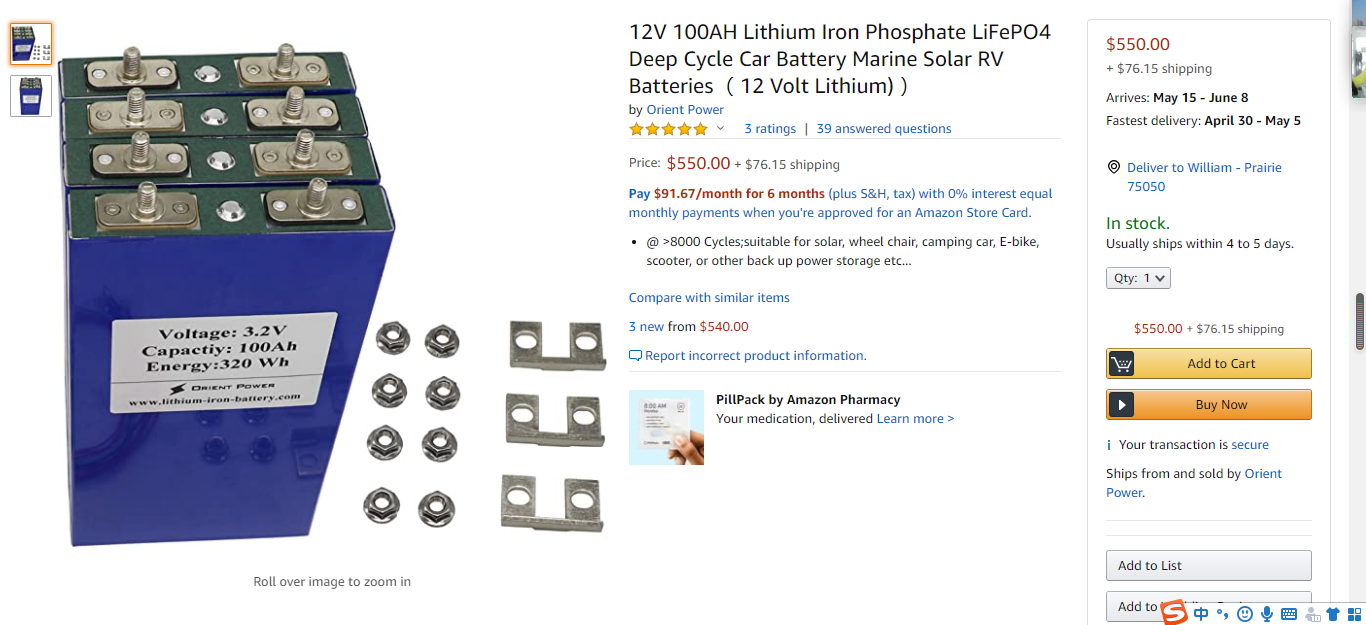Open the shirt-shaped skin icon in IME toolbar
This screenshot has width=1366, height=625.
click(1333, 613)
